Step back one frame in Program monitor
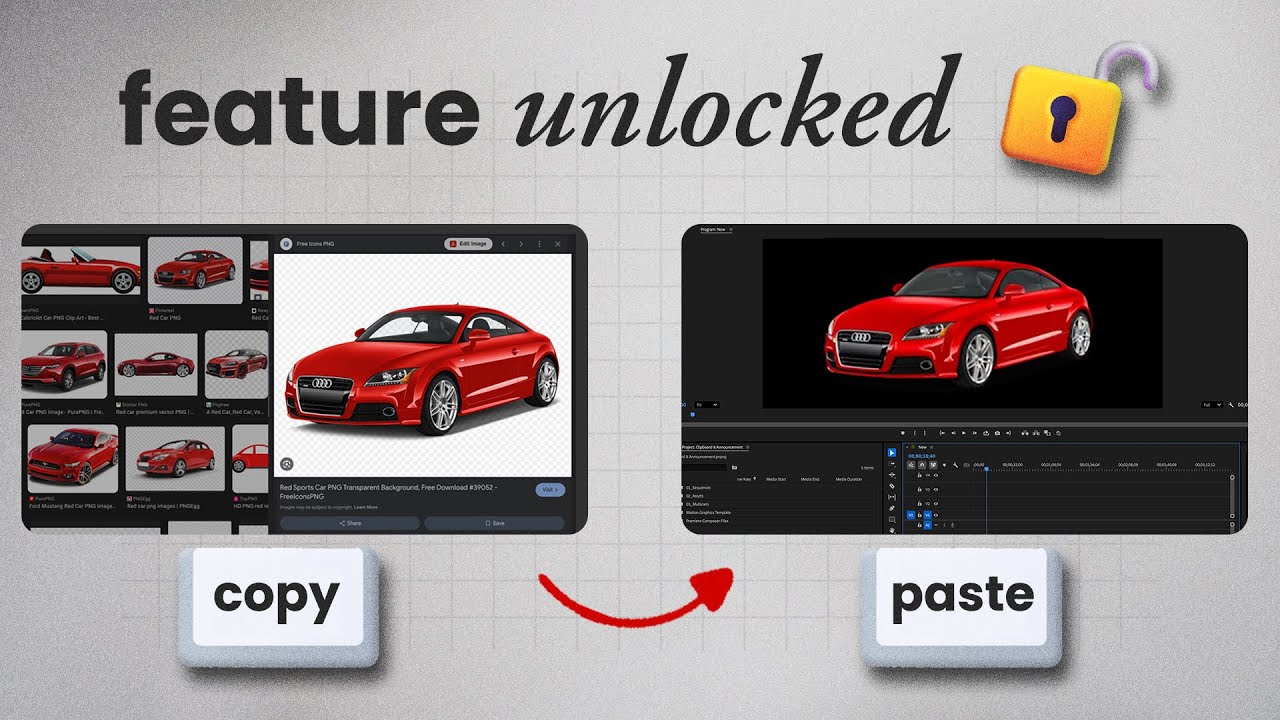The width and height of the screenshot is (1280, 720). [x=952, y=433]
